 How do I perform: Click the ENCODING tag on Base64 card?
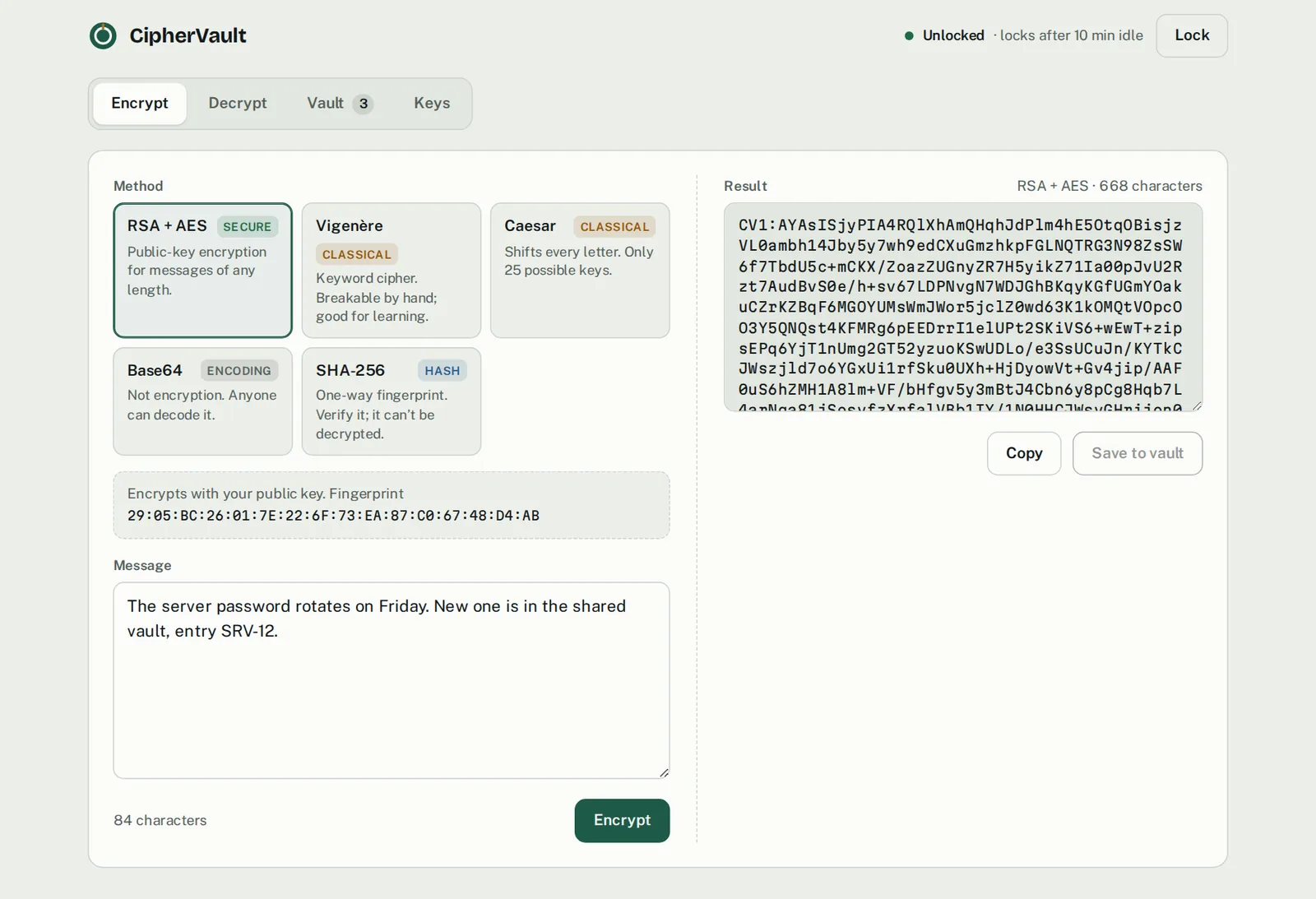(239, 371)
